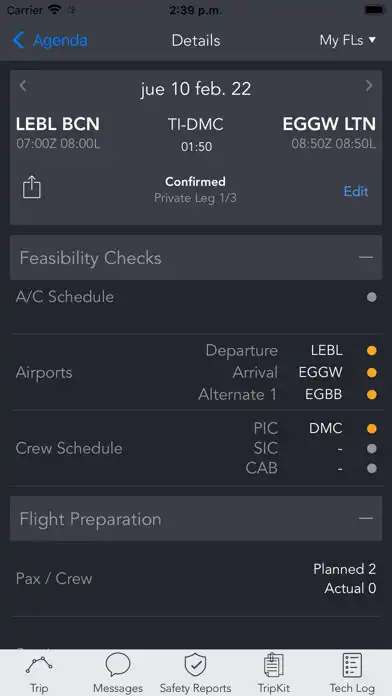Collapse the Feasibility Checks section
Image resolution: width=392 pixels, height=696 pixels.
pyautogui.click(x=366, y=257)
